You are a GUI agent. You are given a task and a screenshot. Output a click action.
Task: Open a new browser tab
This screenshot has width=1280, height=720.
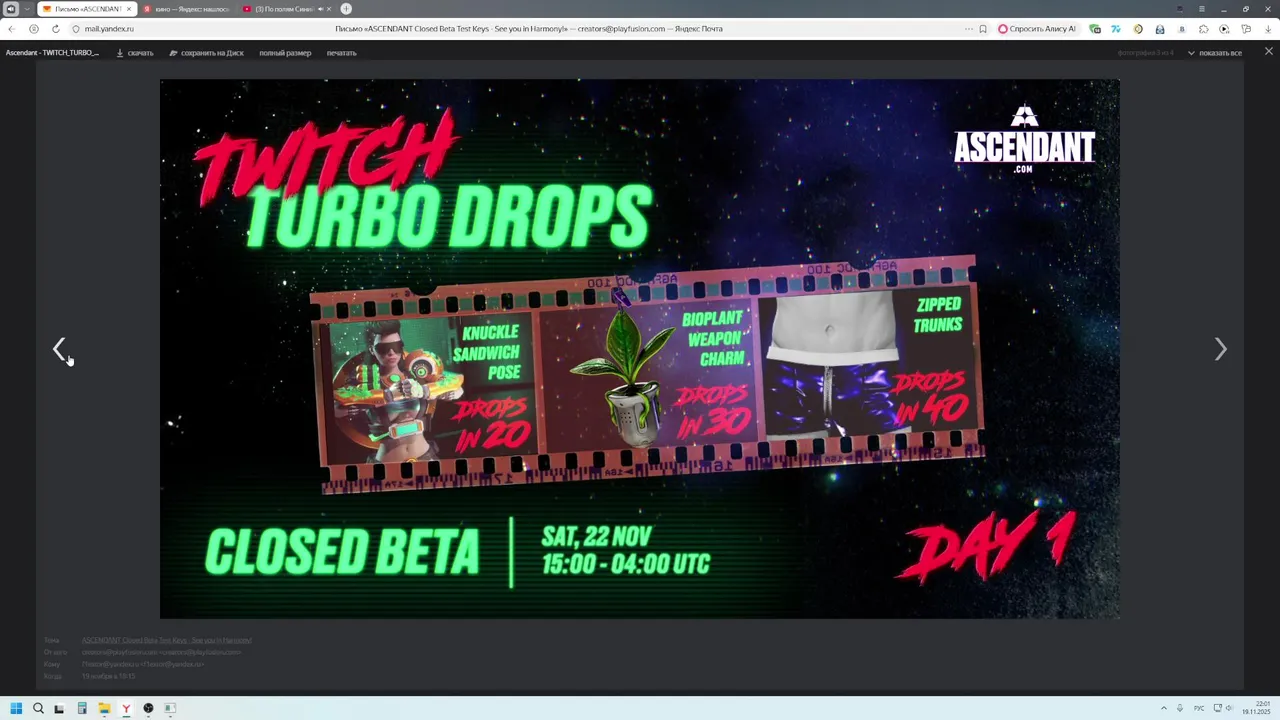346,9
